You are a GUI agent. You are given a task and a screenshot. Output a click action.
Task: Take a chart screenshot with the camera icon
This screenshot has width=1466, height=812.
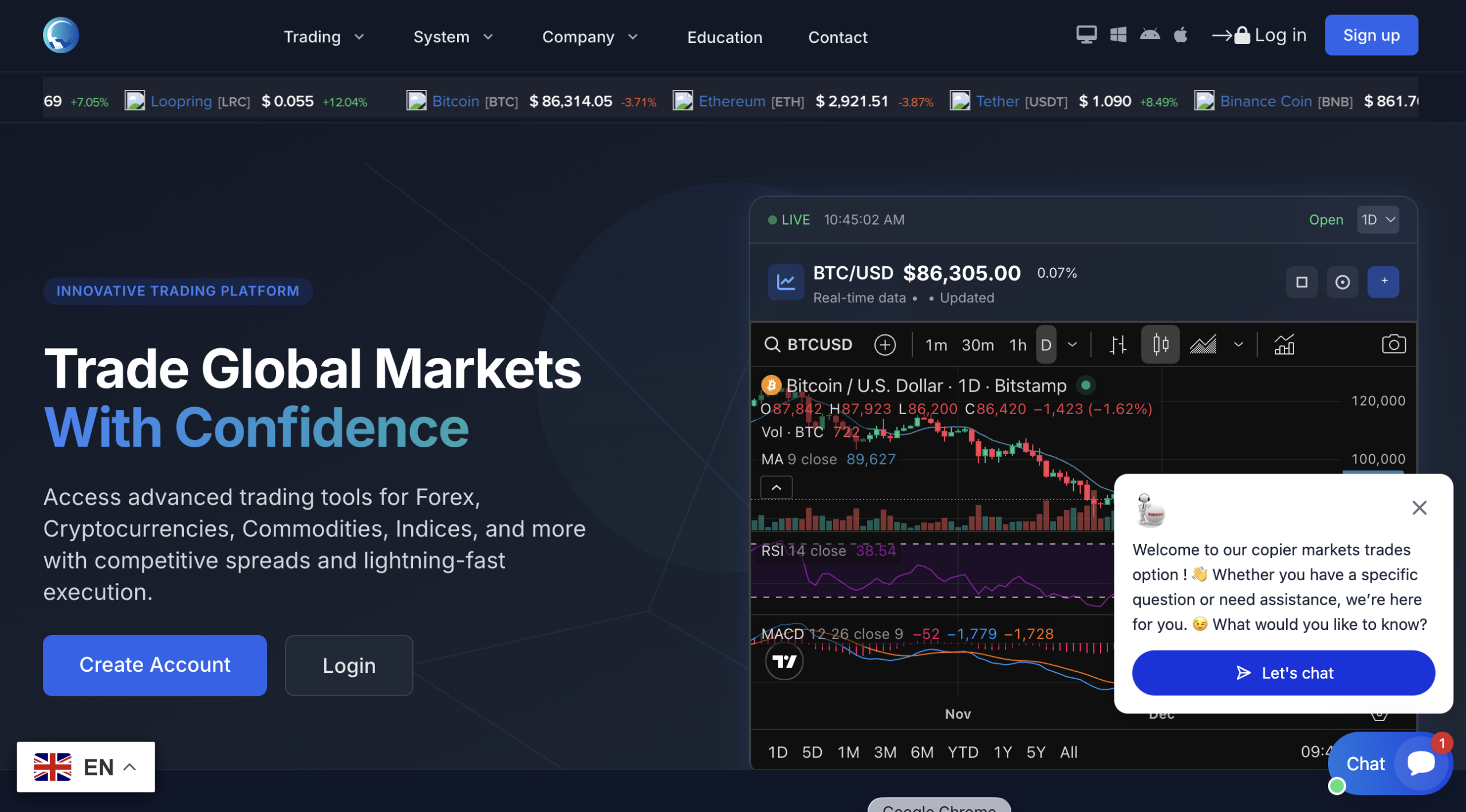click(1394, 344)
